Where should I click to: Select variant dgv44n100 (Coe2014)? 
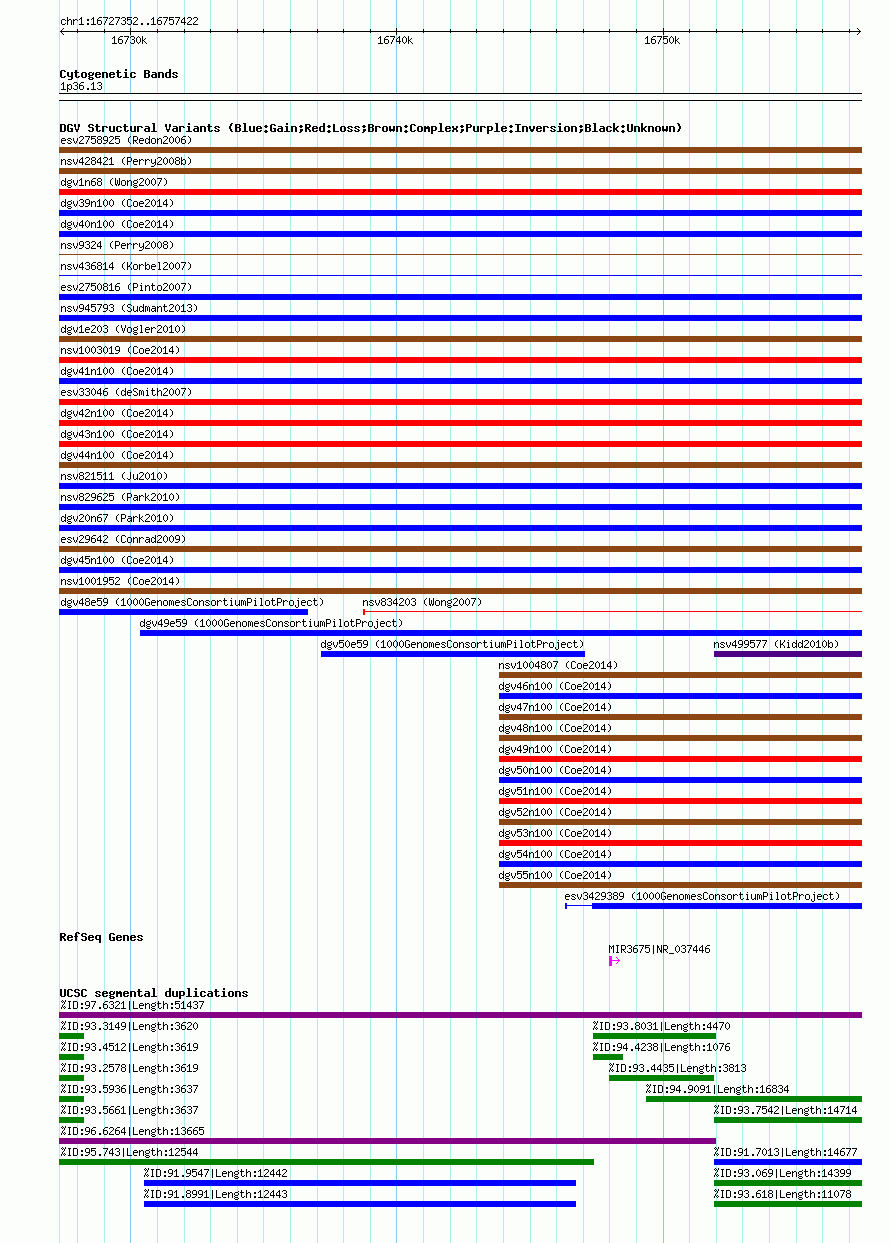point(116,455)
